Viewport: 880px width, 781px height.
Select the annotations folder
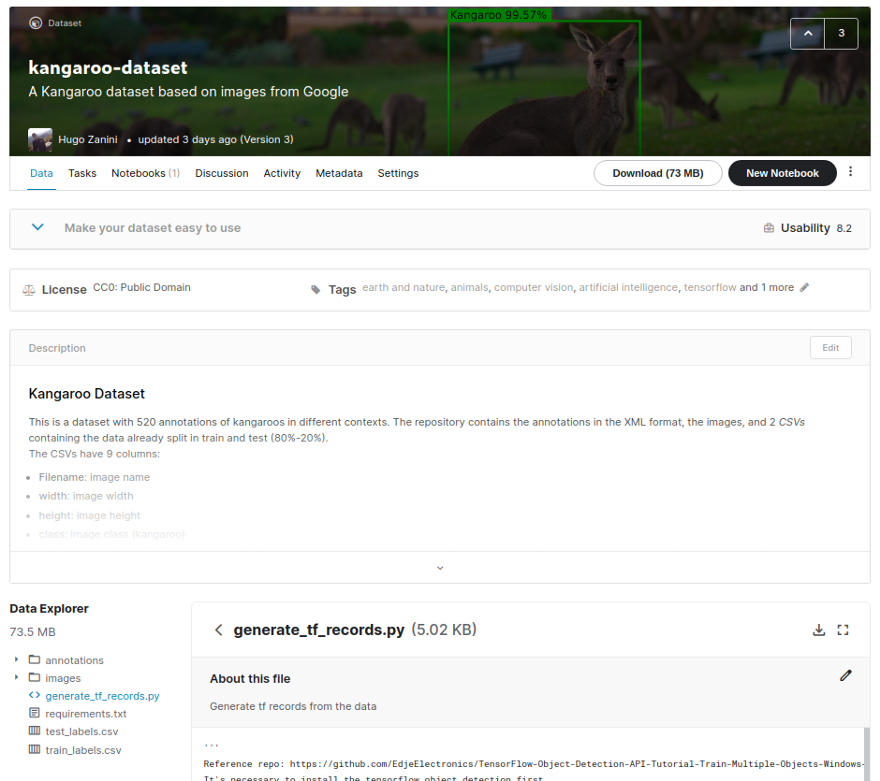pyautogui.click(x=74, y=660)
